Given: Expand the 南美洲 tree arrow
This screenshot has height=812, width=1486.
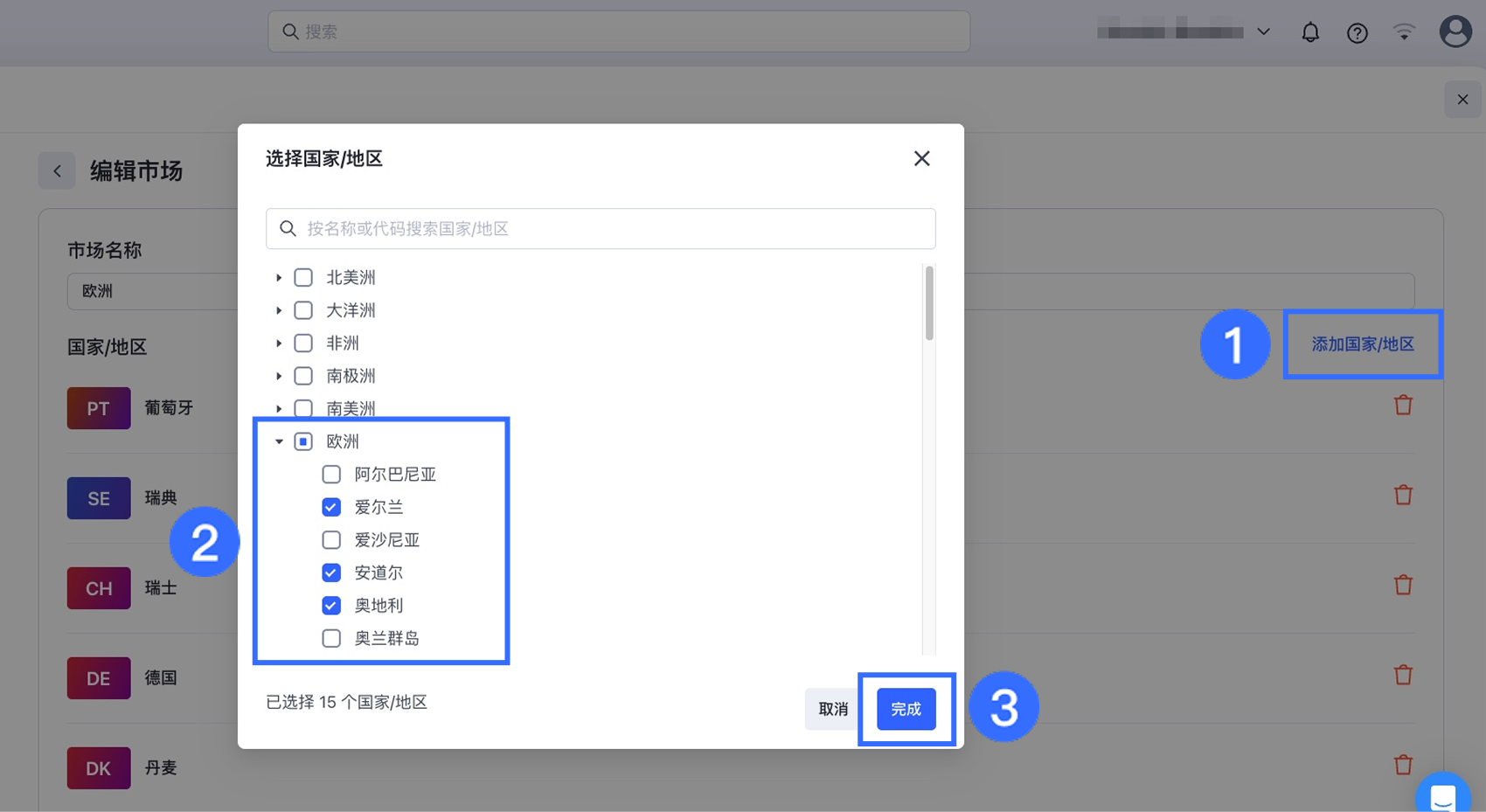Looking at the screenshot, I should [x=279, y=408].
